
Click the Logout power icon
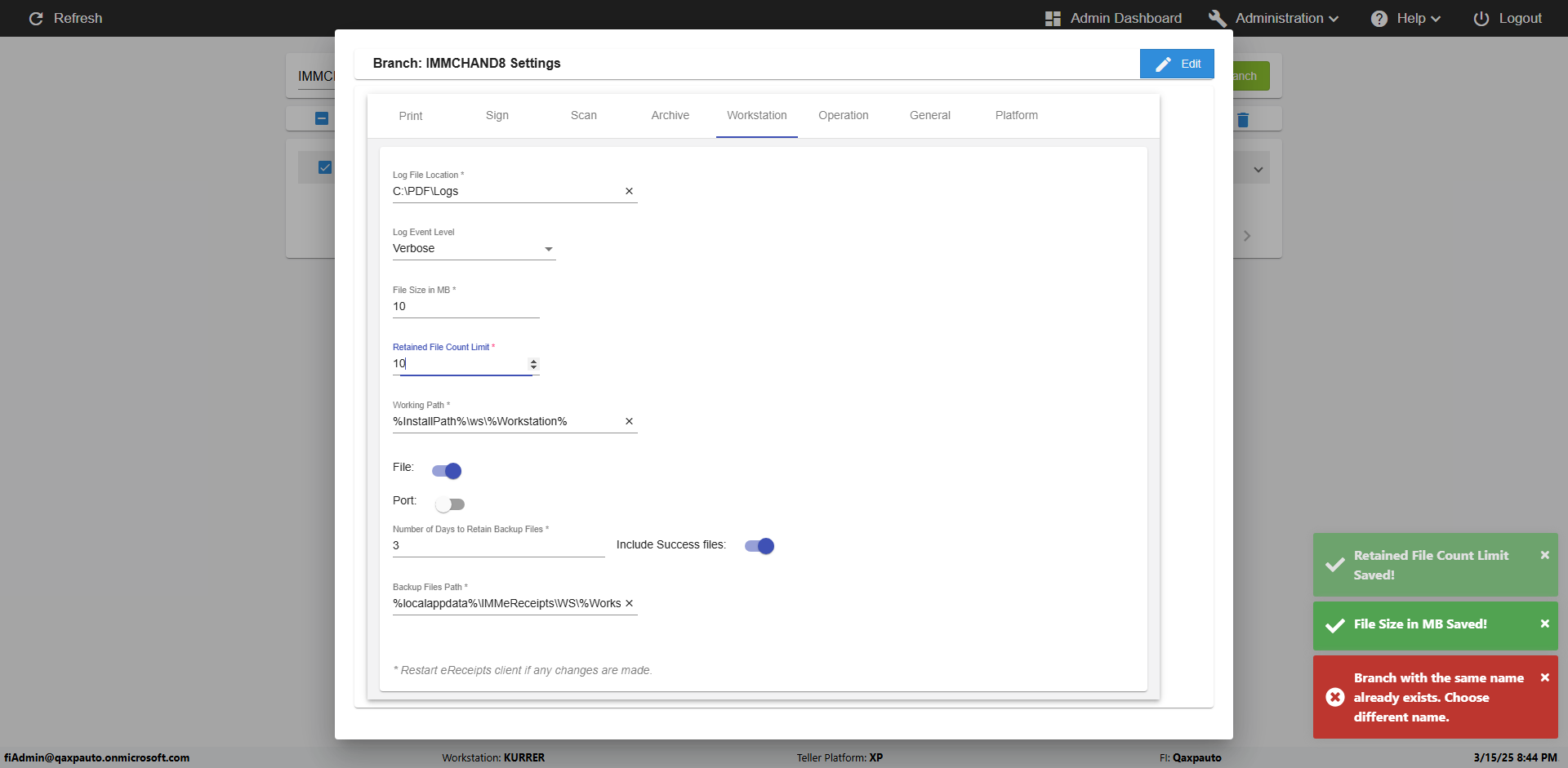1481,18
